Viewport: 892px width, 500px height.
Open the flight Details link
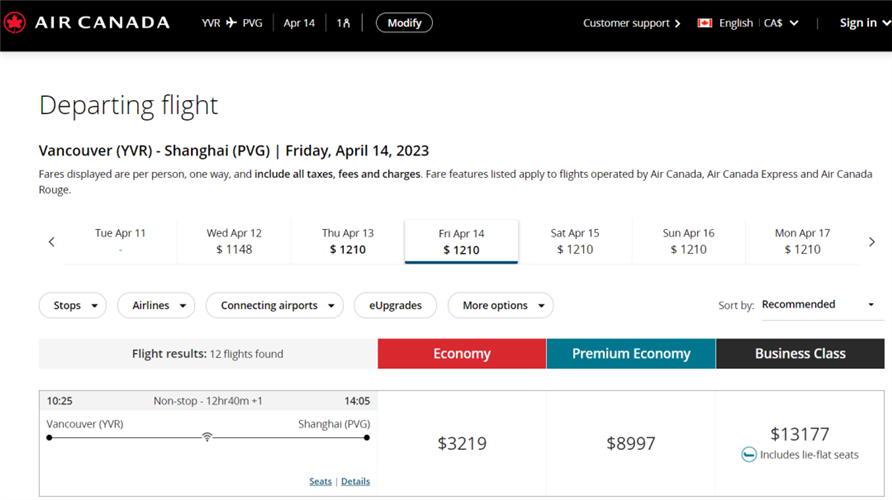(355, 481)
